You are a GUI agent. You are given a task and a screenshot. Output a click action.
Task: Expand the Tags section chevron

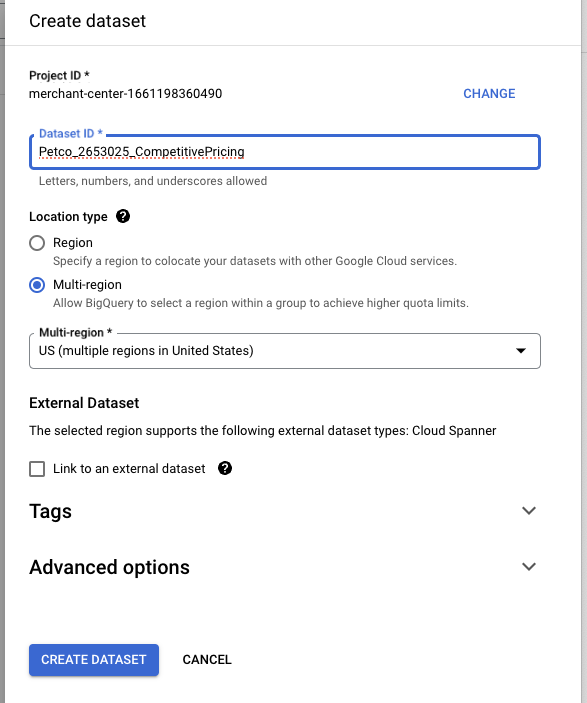coord(529,511)
